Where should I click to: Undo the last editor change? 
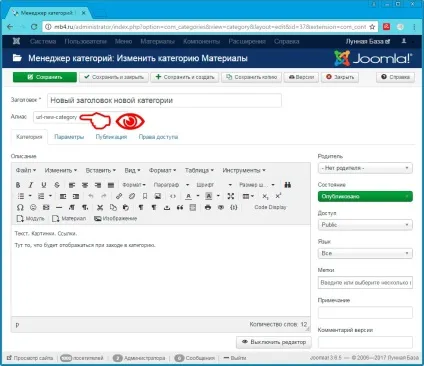pyautogui.click(x=91, y=196)
